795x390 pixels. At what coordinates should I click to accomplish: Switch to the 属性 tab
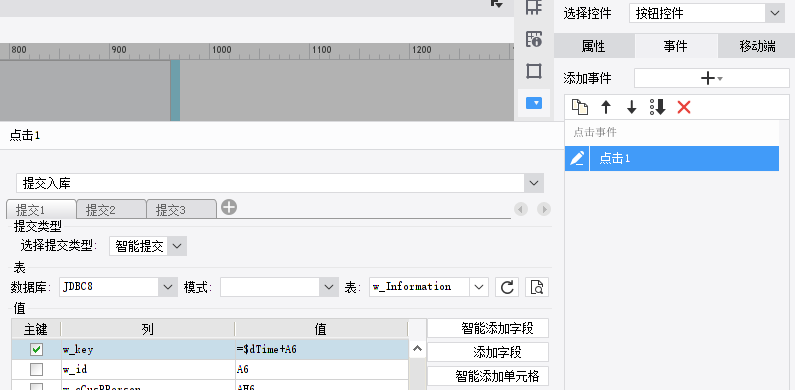click(x=593, y=46)
